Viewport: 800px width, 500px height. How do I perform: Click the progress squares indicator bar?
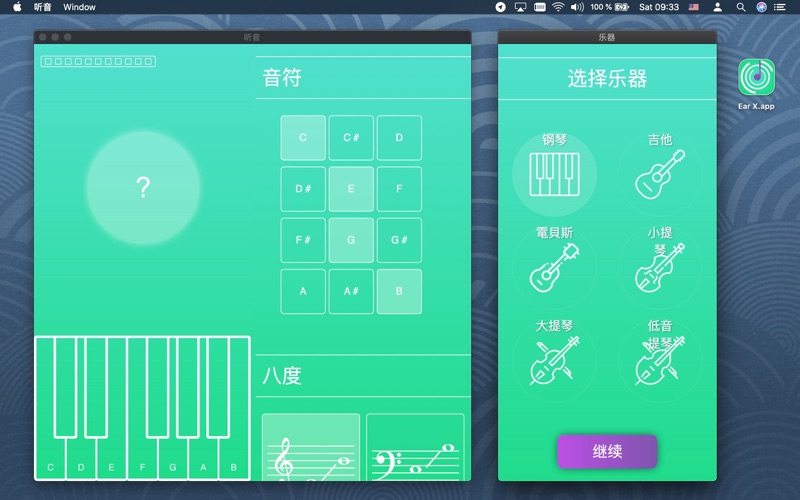pyautogui.click(x=98, y=61)
